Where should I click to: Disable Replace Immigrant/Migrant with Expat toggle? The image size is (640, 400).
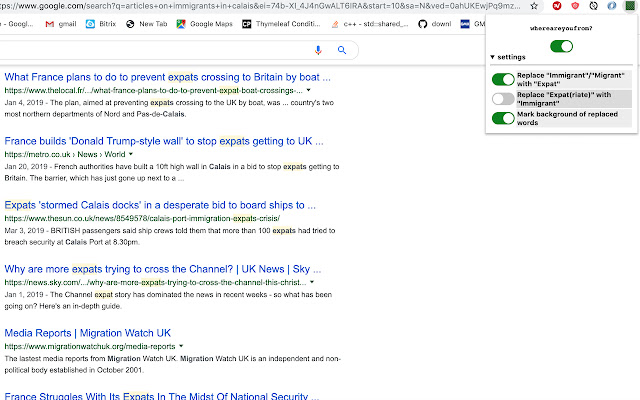503,79
